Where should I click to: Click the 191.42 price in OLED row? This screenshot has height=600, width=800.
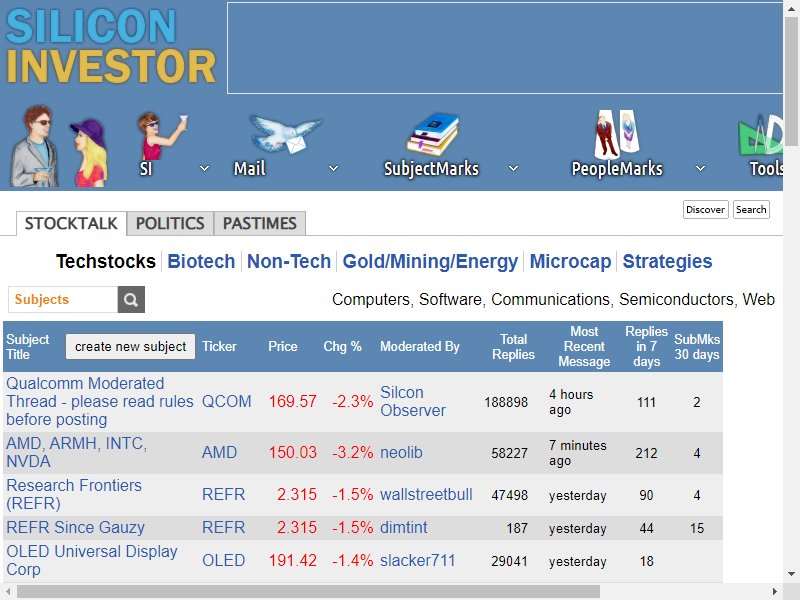pos(292,560)
